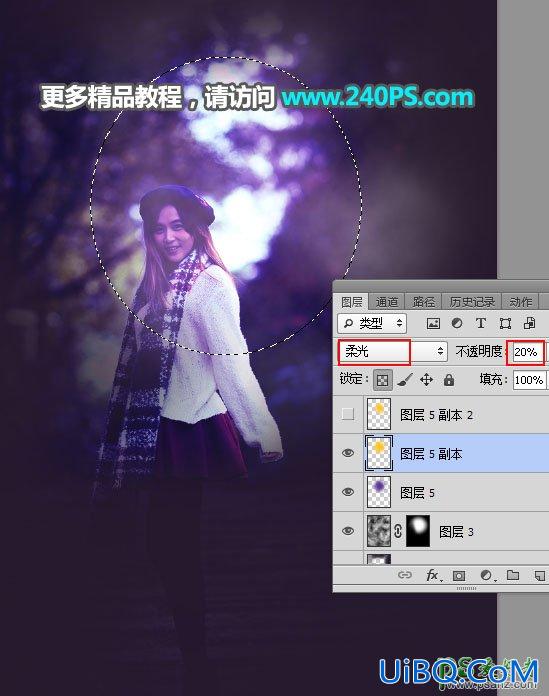The height and width of the screenshot is (696, 549).
Task: Hide the 图层 3 layer eye
Action: point(348,531)
